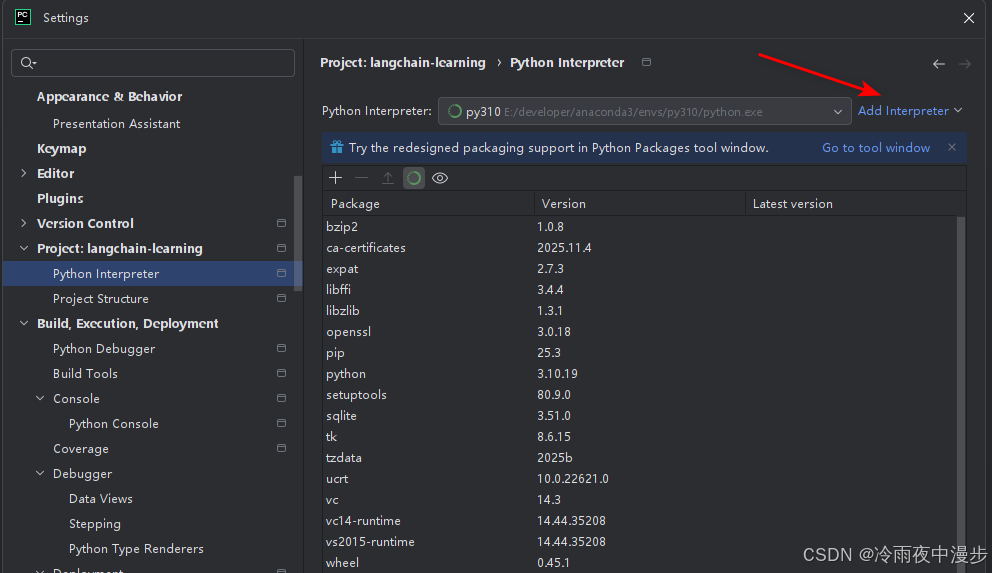
Task: Open the Keymap settings
Action: tap(61, 149)
